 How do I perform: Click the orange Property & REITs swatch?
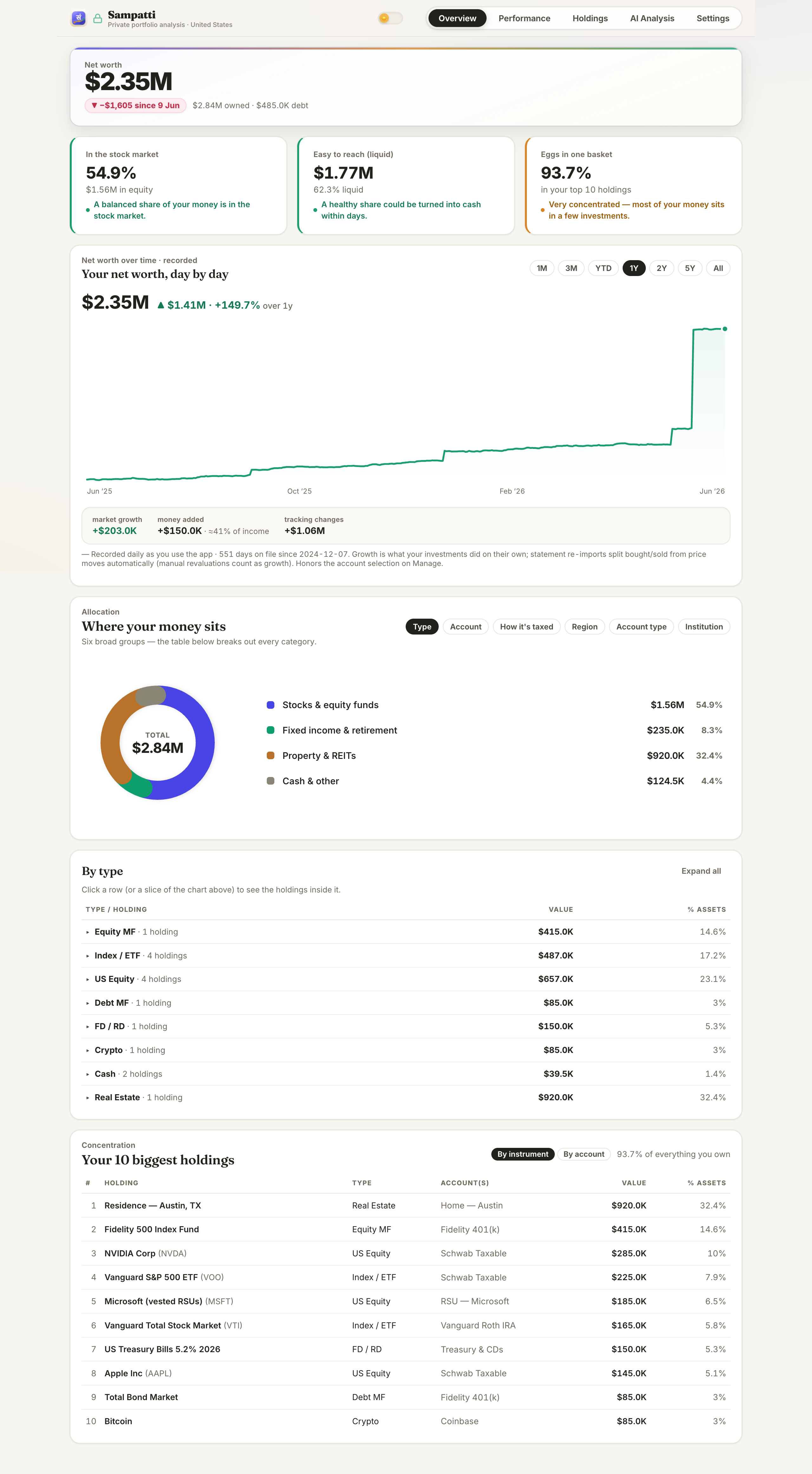(x=271, y=755)
